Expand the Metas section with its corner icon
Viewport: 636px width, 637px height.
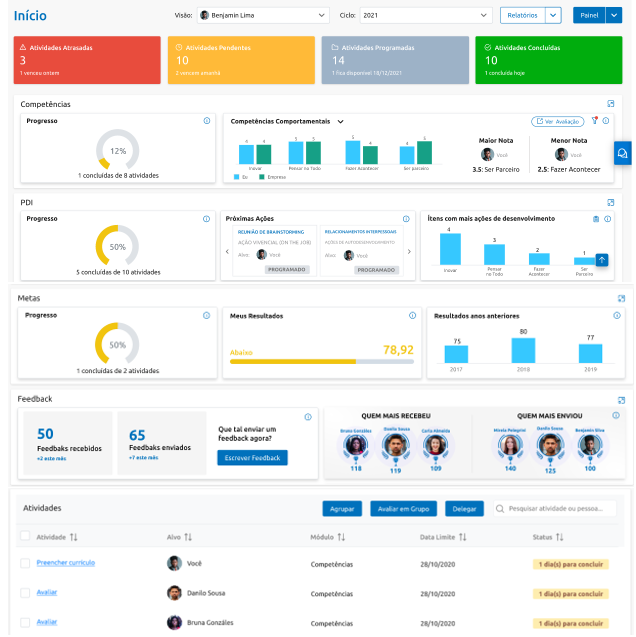621,298
